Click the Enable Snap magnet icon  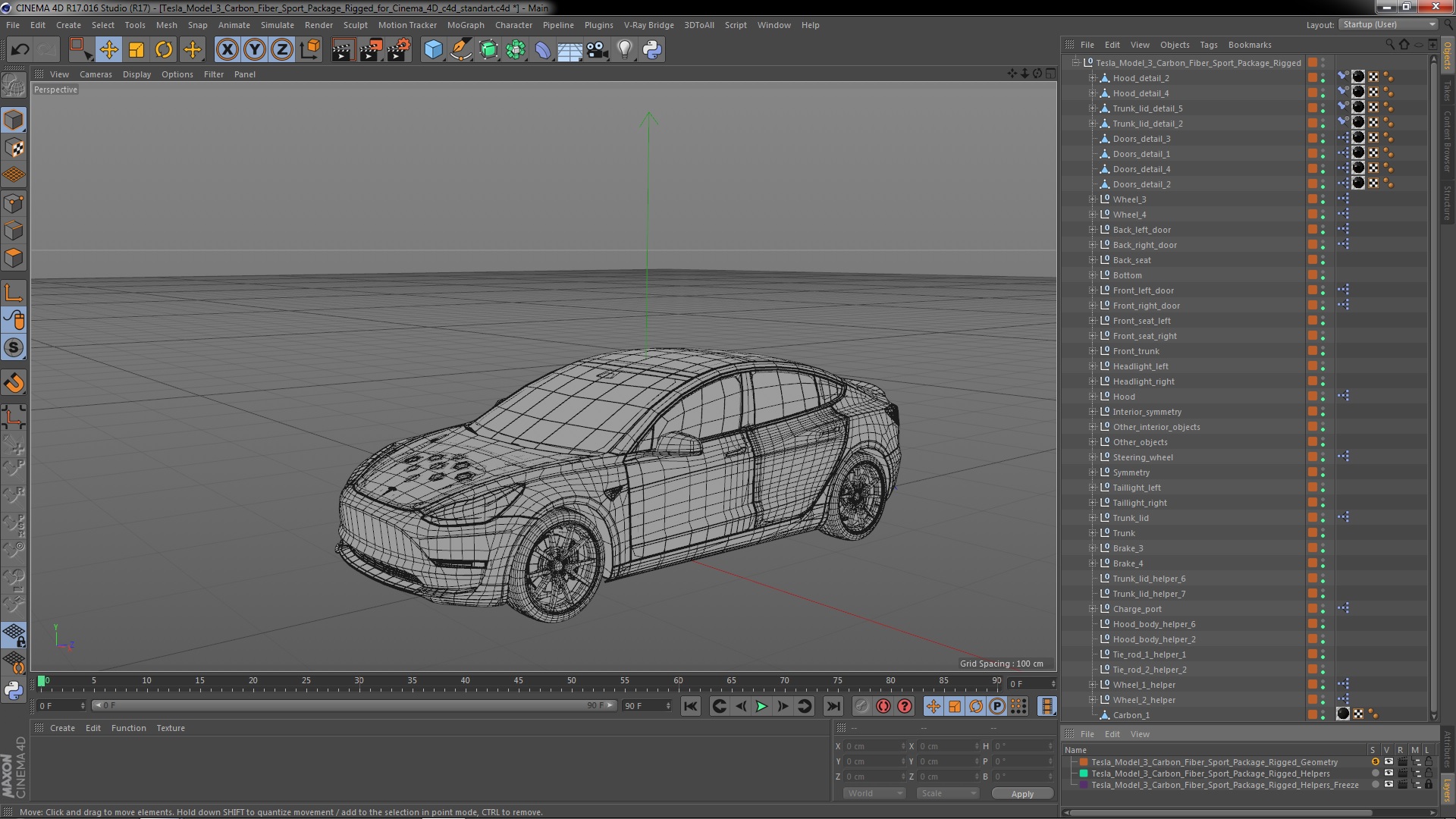14,383
